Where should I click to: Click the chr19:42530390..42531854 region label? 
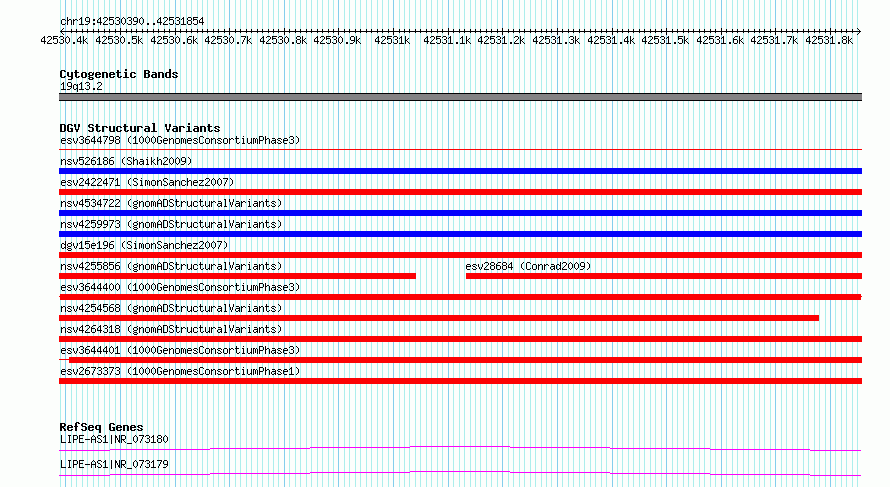coord(132,21)
